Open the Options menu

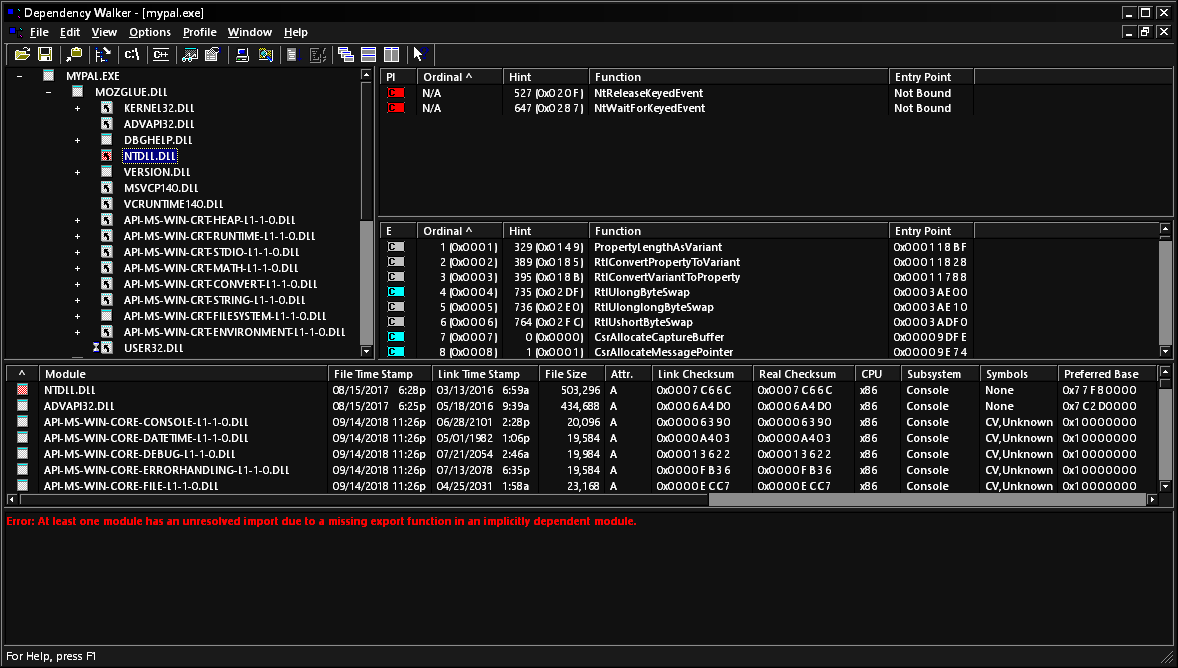click(149, 32)
